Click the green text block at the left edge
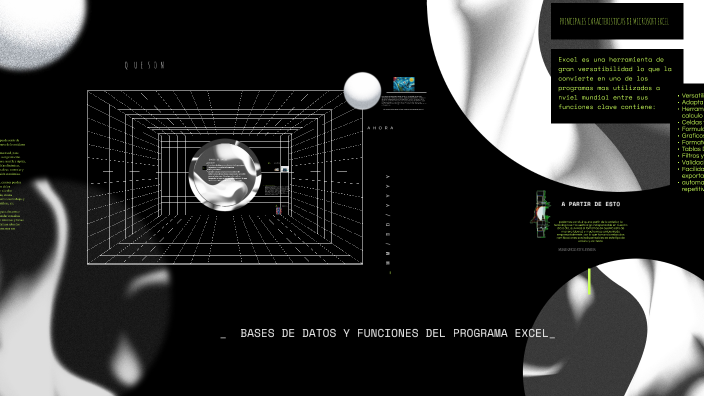Screen dimensions: 704x396 [13, 185]
